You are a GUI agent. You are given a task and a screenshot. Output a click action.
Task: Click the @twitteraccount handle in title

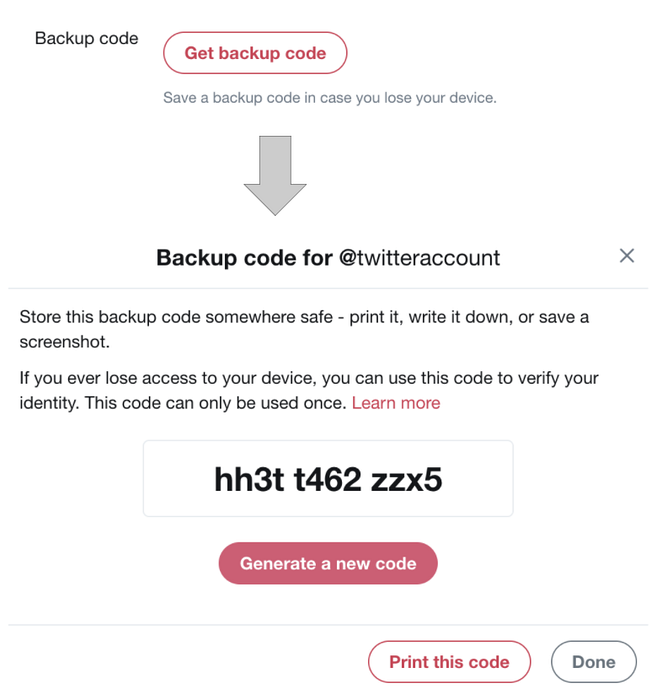coord(419,258)
